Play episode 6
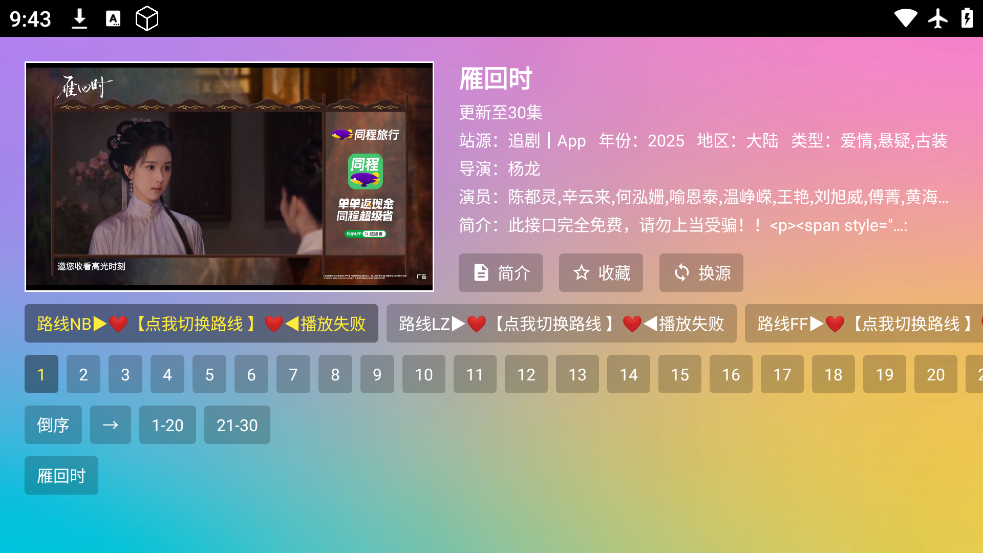The height and width of the screenshot is (553, 983). tap(251, 374)
